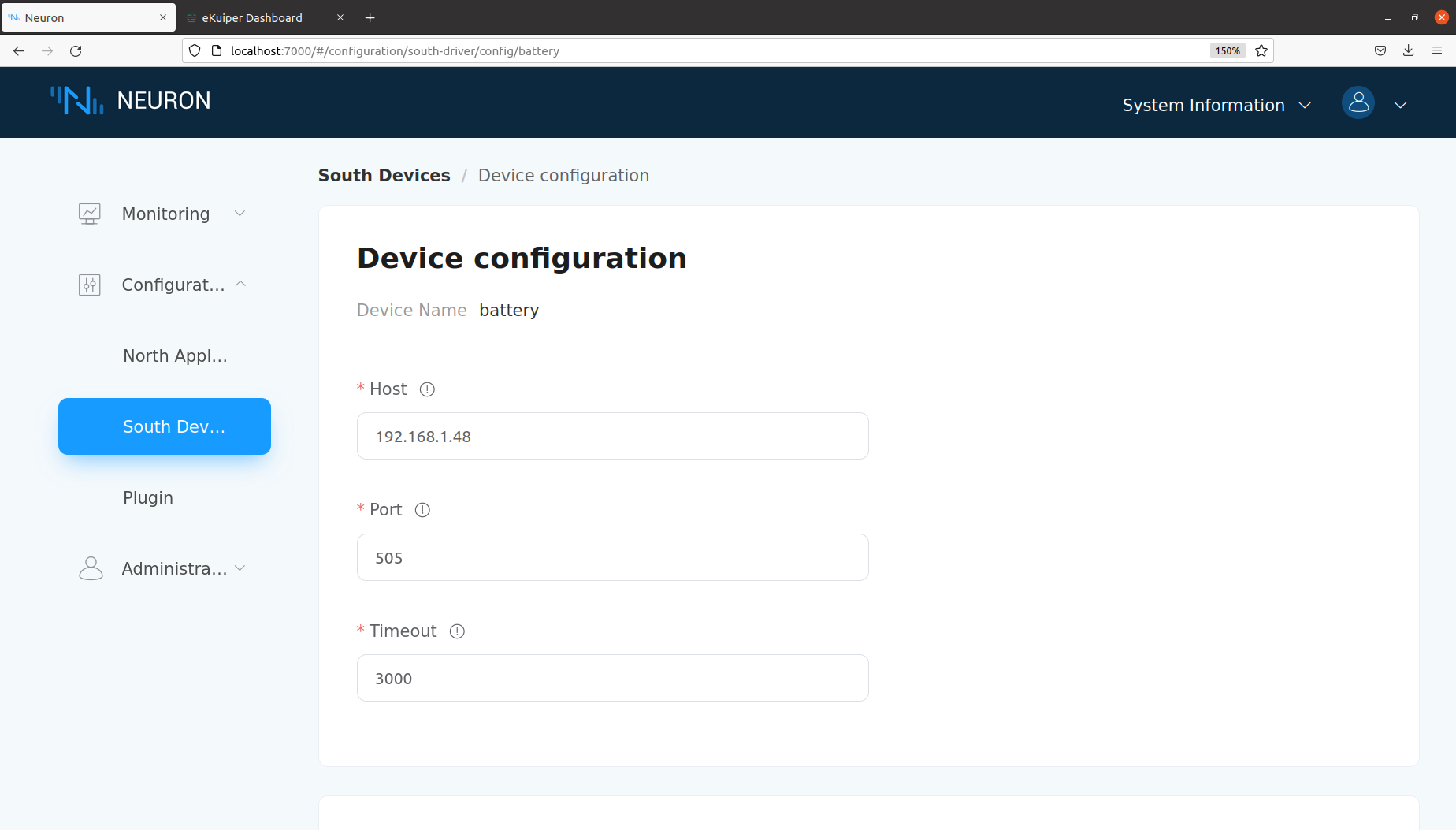The image size is (1456, 830).
Task: Open the user account dropdown arrow
Action: point(1400,105)
